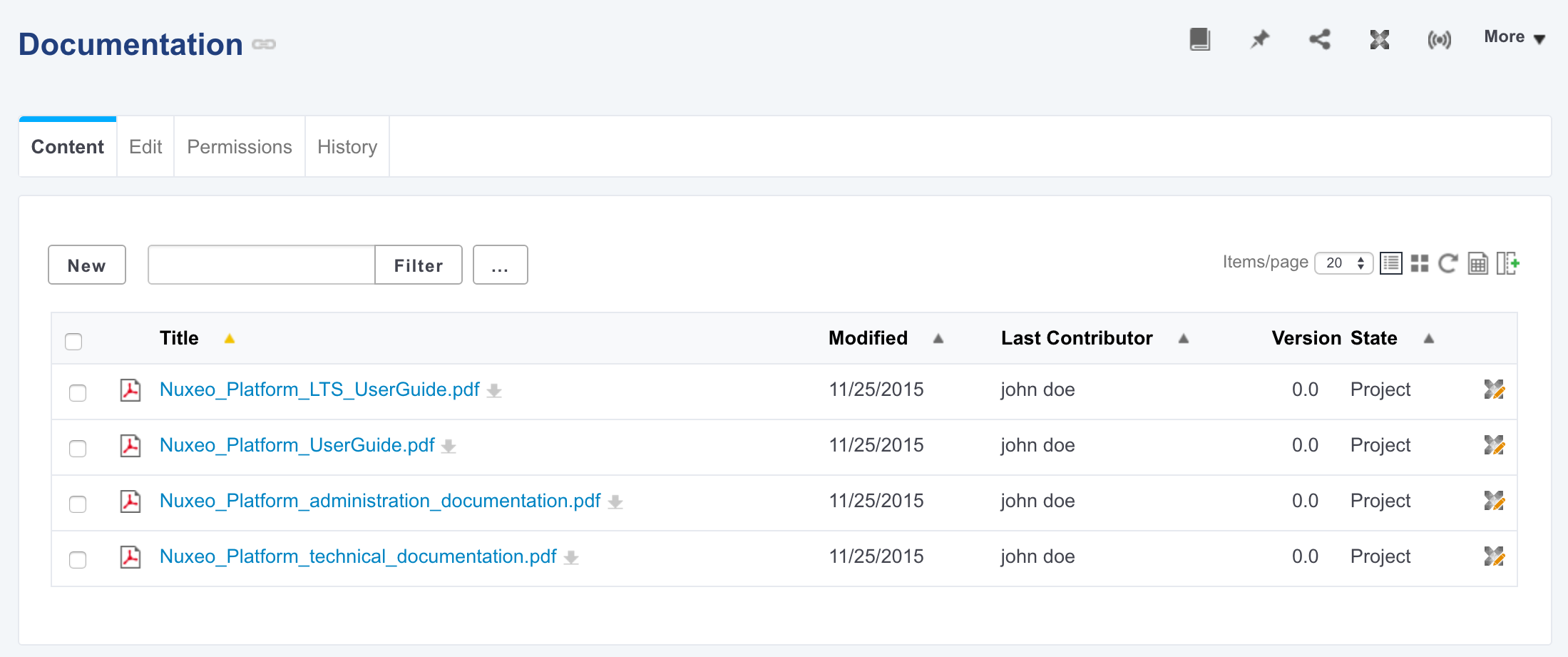Viewport: 1568px width, 657px height.
Task: Open the Items/page dropdown showing 20
Action: point(1343,263)
